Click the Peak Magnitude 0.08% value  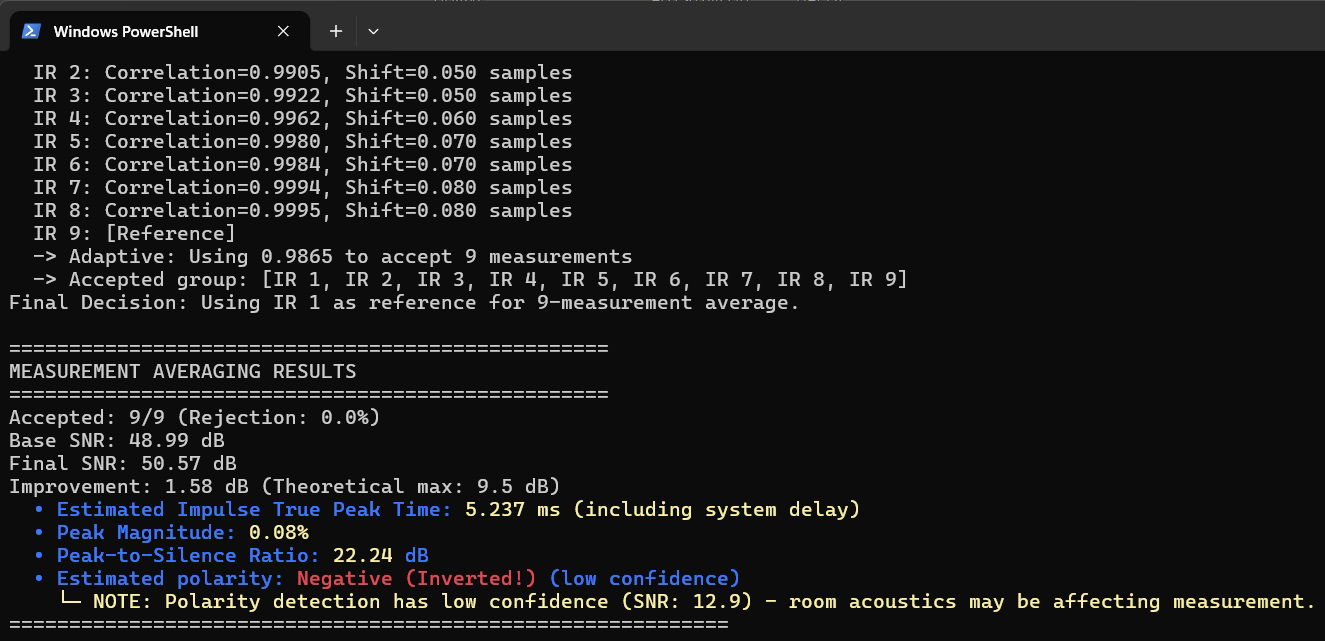pyautogui.click(x=279, y=532)
